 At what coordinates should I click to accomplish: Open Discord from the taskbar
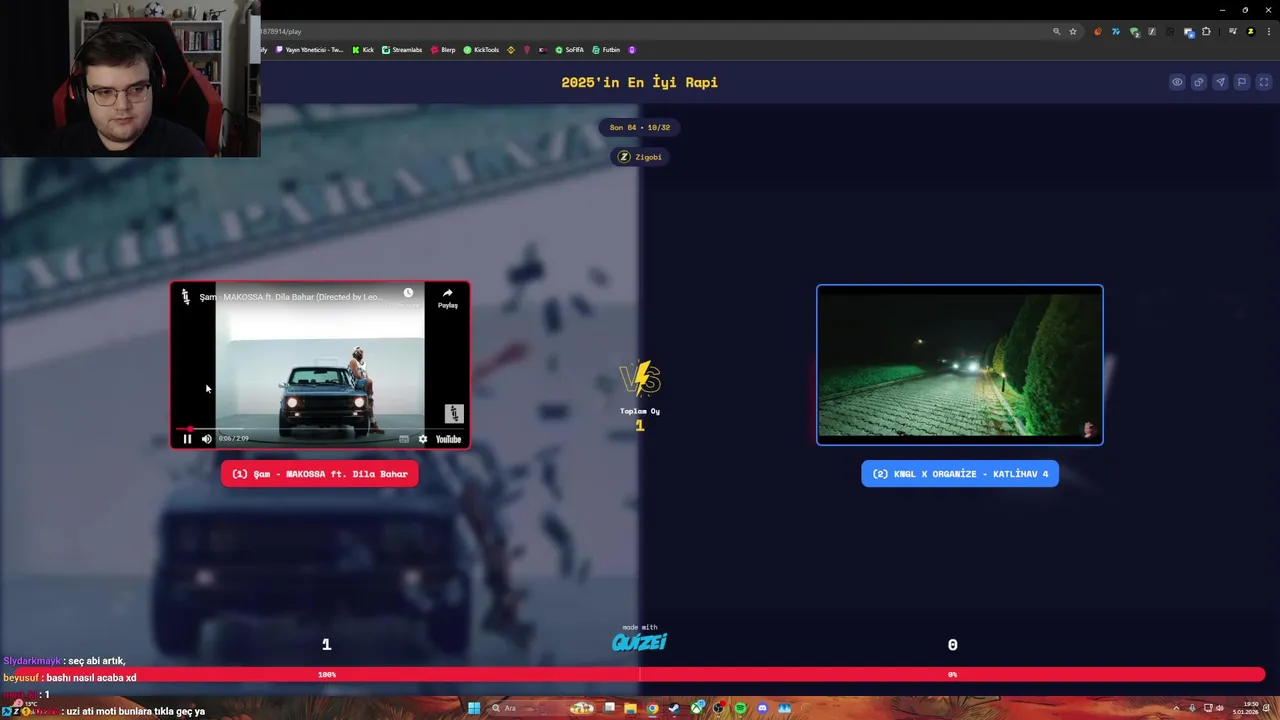tap(762, 708)
